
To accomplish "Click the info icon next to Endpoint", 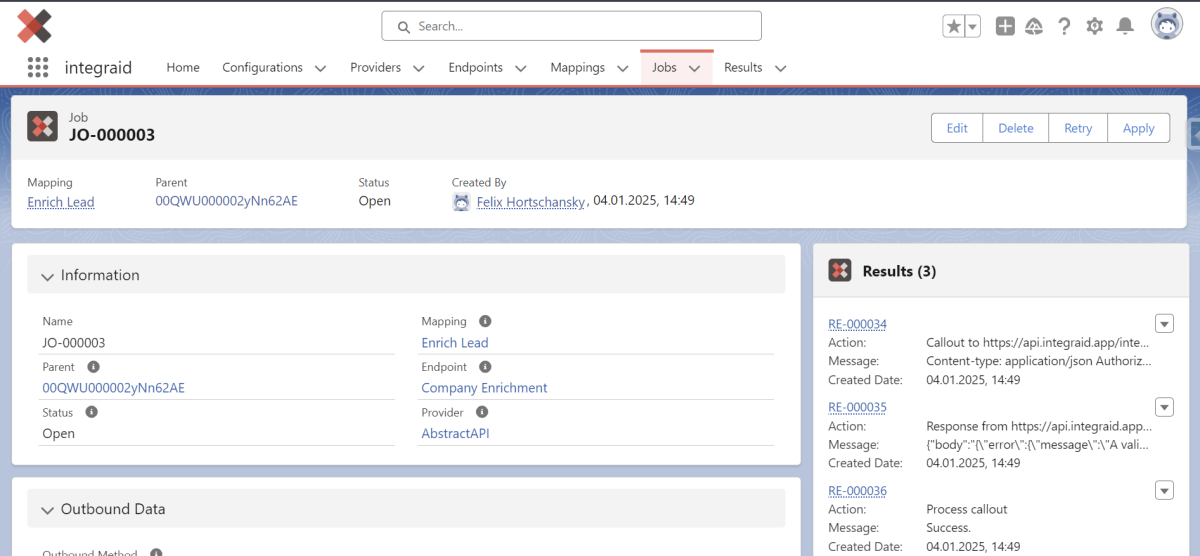I will pyautogui.click(x=485, y=367).
